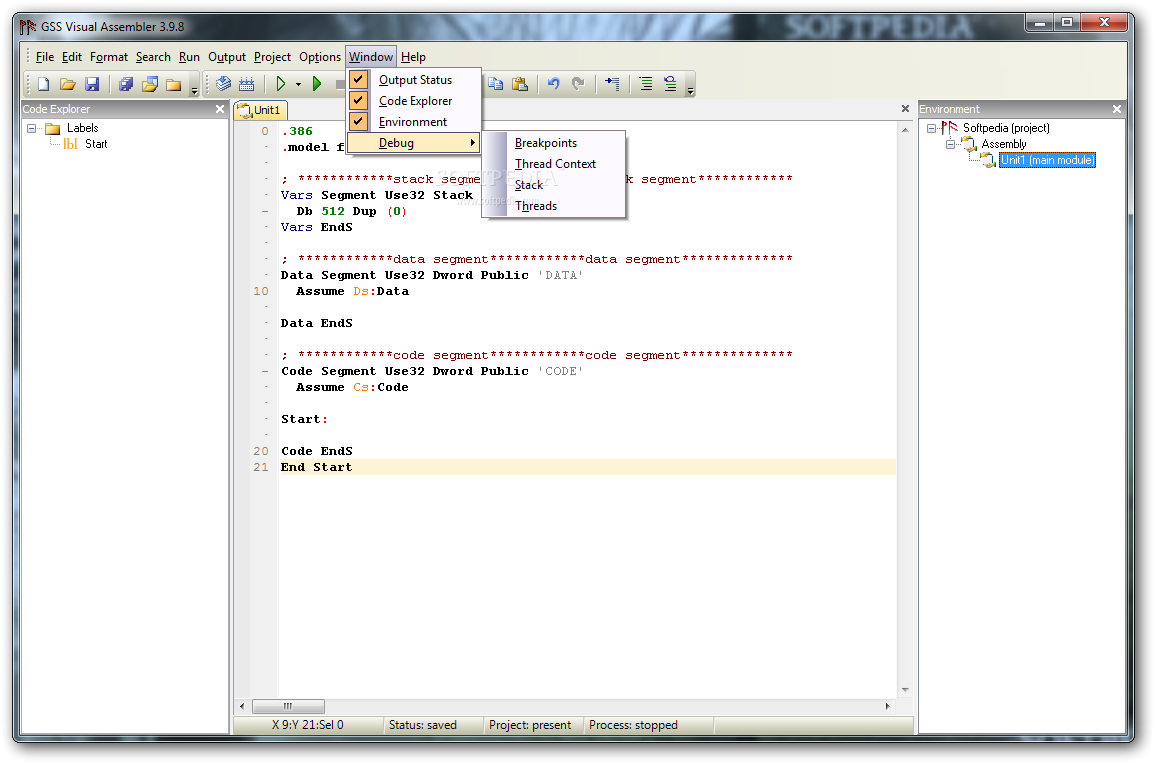Open the Project menu
The width and height of the screenshot is (1155, 763).
click(x=273, y=57)
